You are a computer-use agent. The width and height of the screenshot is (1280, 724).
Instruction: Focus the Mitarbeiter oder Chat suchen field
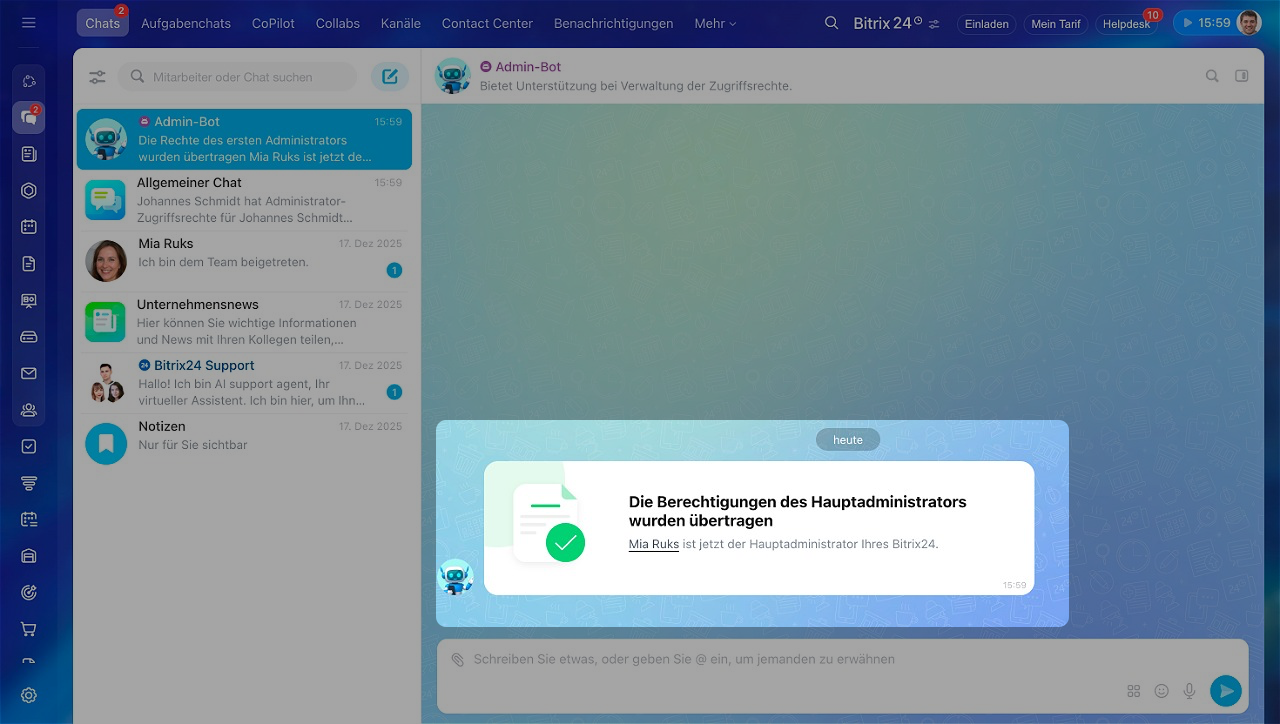click(x=237, y=77)
